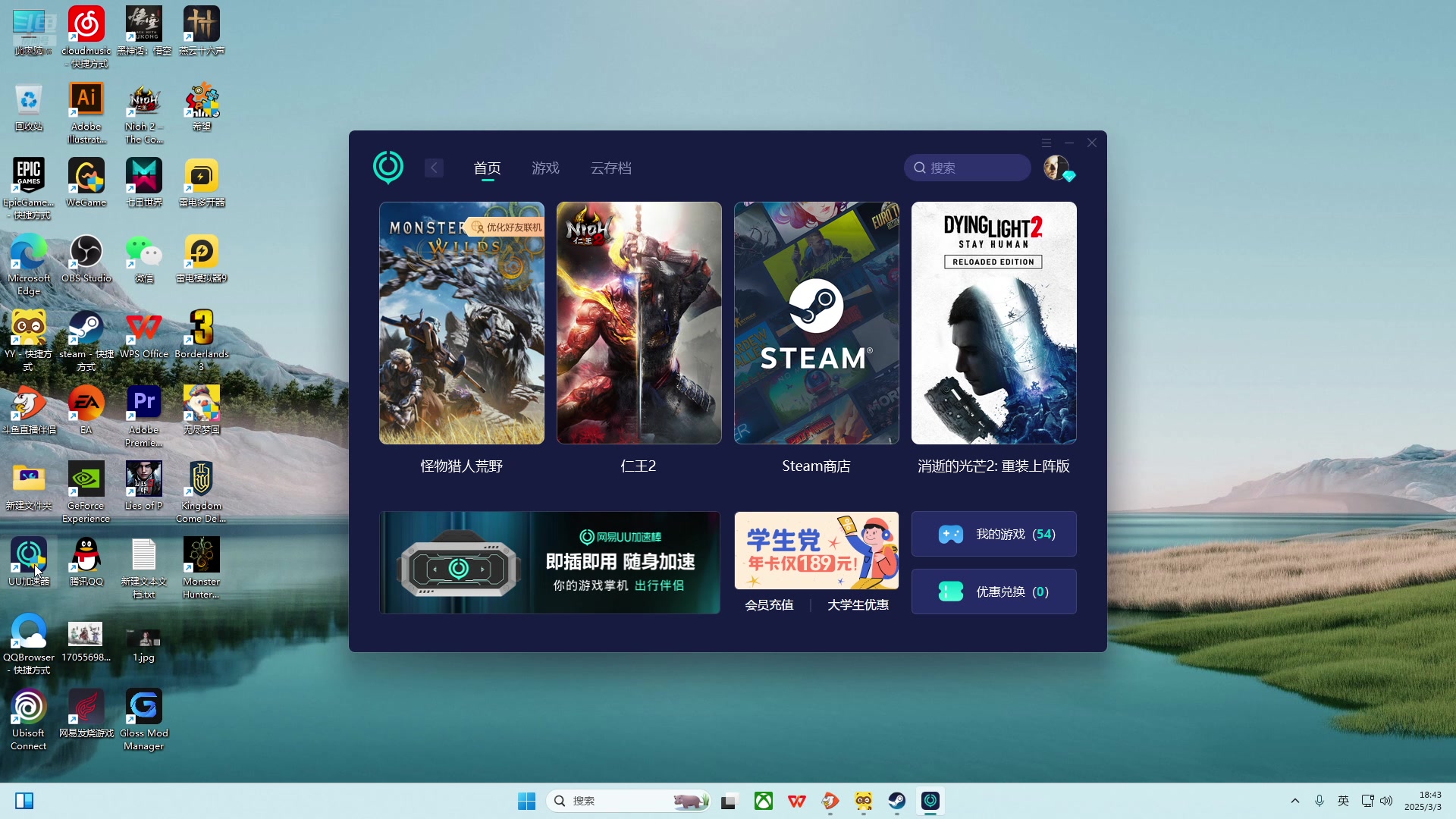The width and height of the screenshot is (1456, 819).
Task: Select the 腾讯QQ desktop icon
Action: 86,561
